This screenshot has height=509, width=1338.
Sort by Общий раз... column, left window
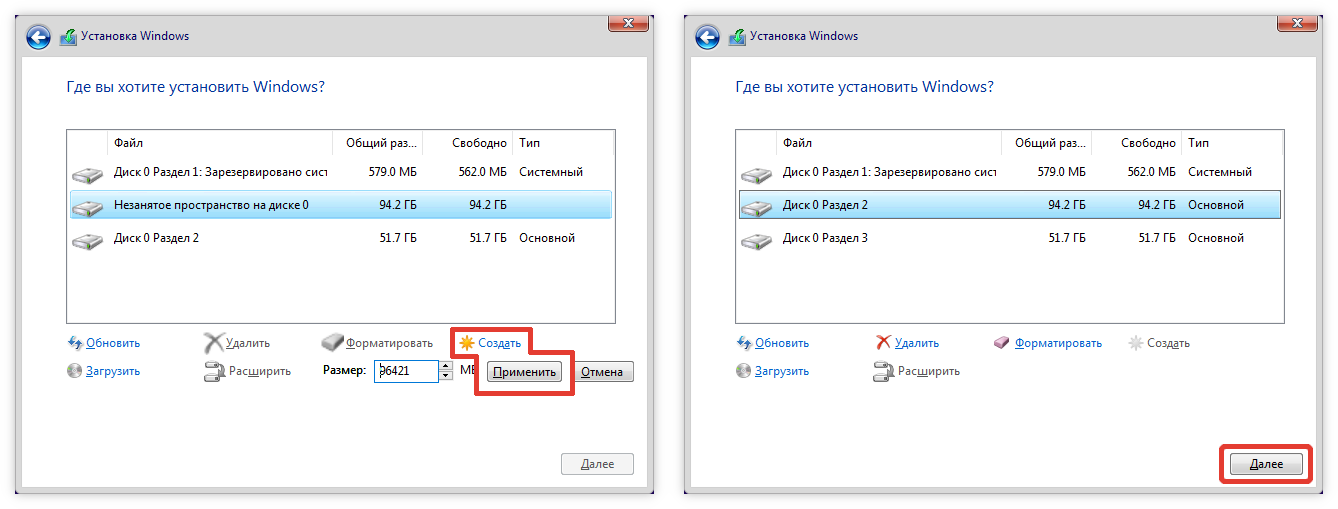378,143
